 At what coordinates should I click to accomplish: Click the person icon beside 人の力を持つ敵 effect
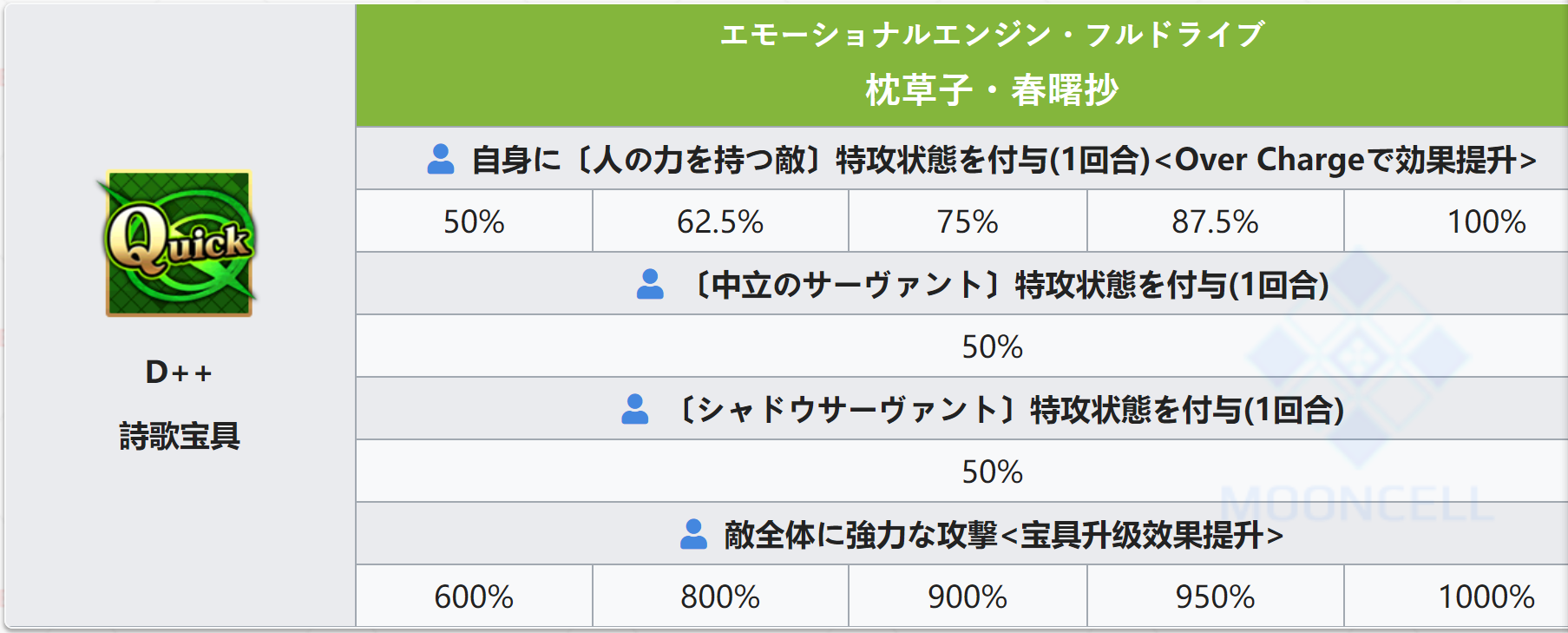pos(441,160)
